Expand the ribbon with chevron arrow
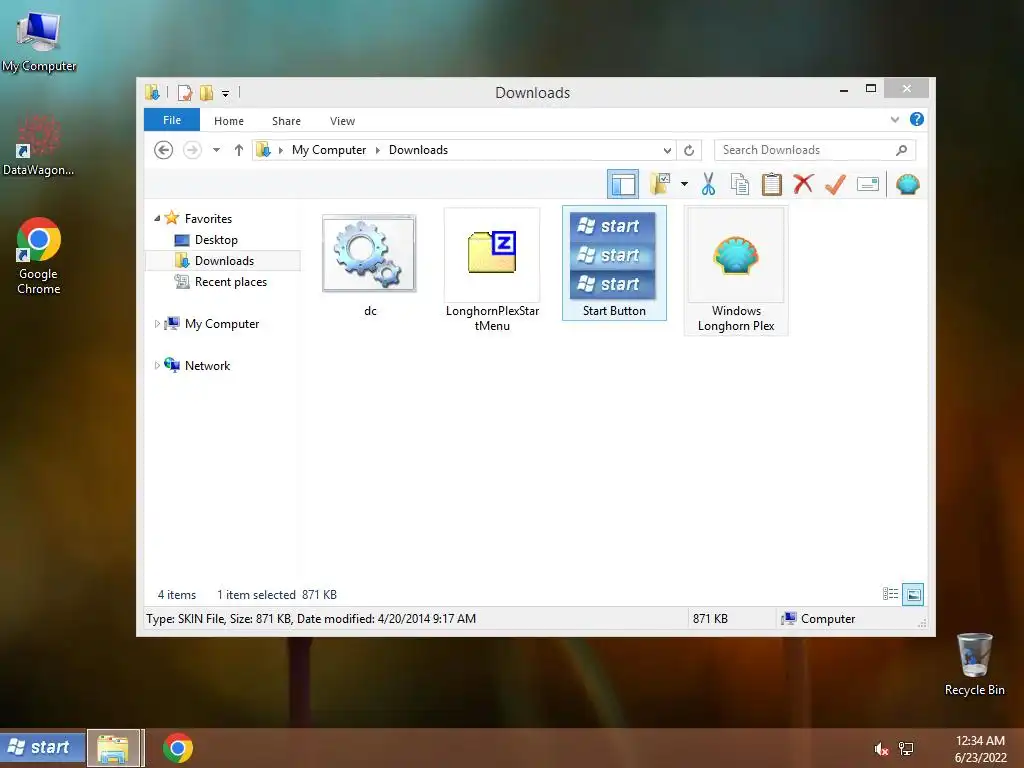The height and width of the screenshot is (768, 1024). 895,119
